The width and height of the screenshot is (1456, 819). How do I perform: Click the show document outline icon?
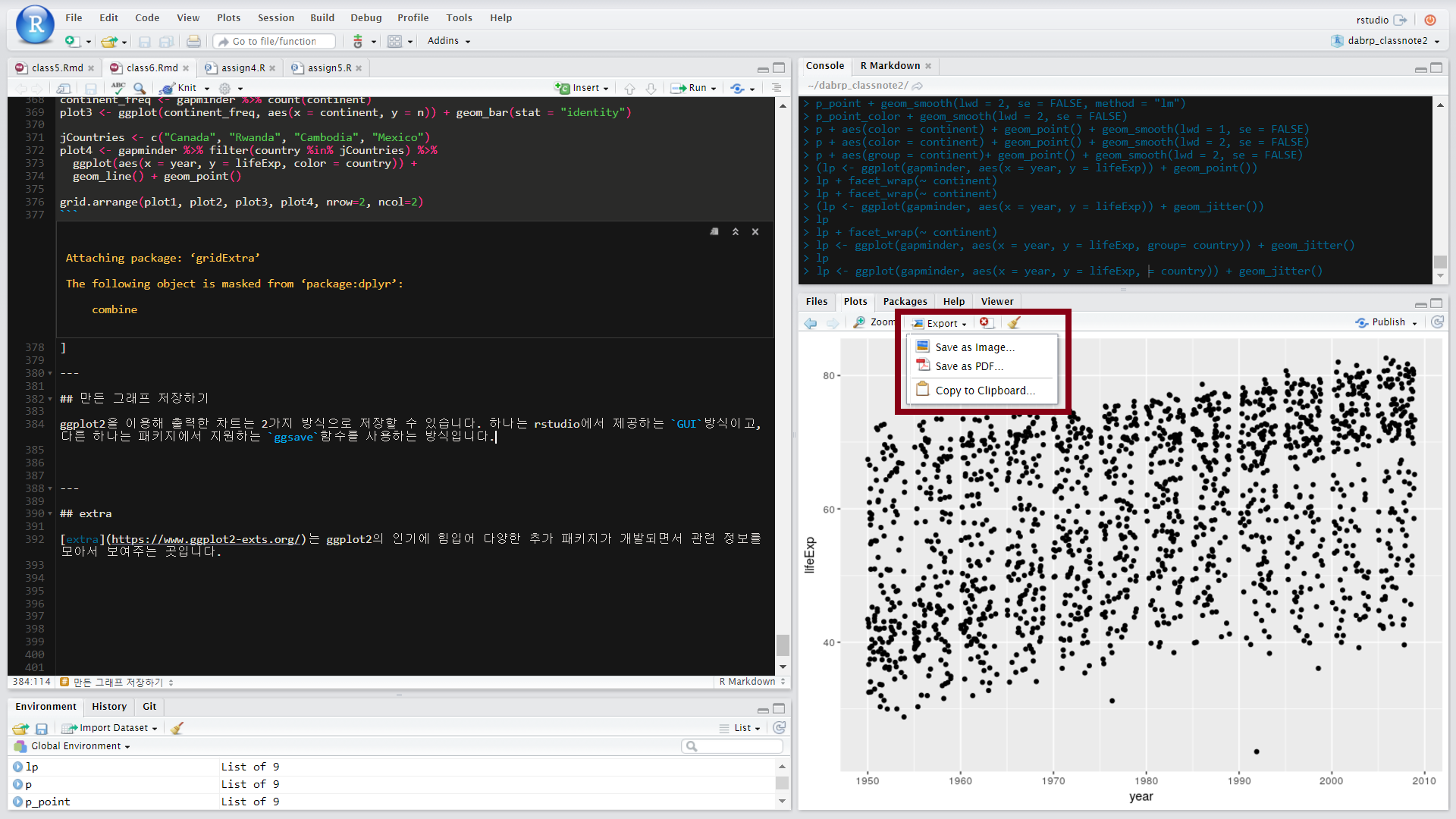(x=777, y=88)
